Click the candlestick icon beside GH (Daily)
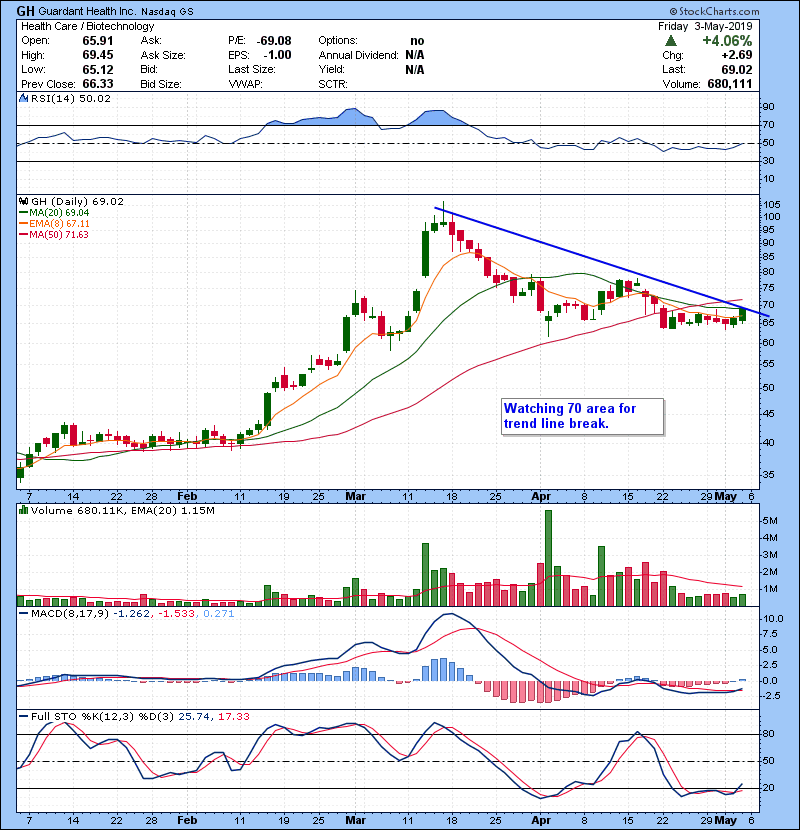Viewport: 800px width, 830px height. tap(23, 201)
